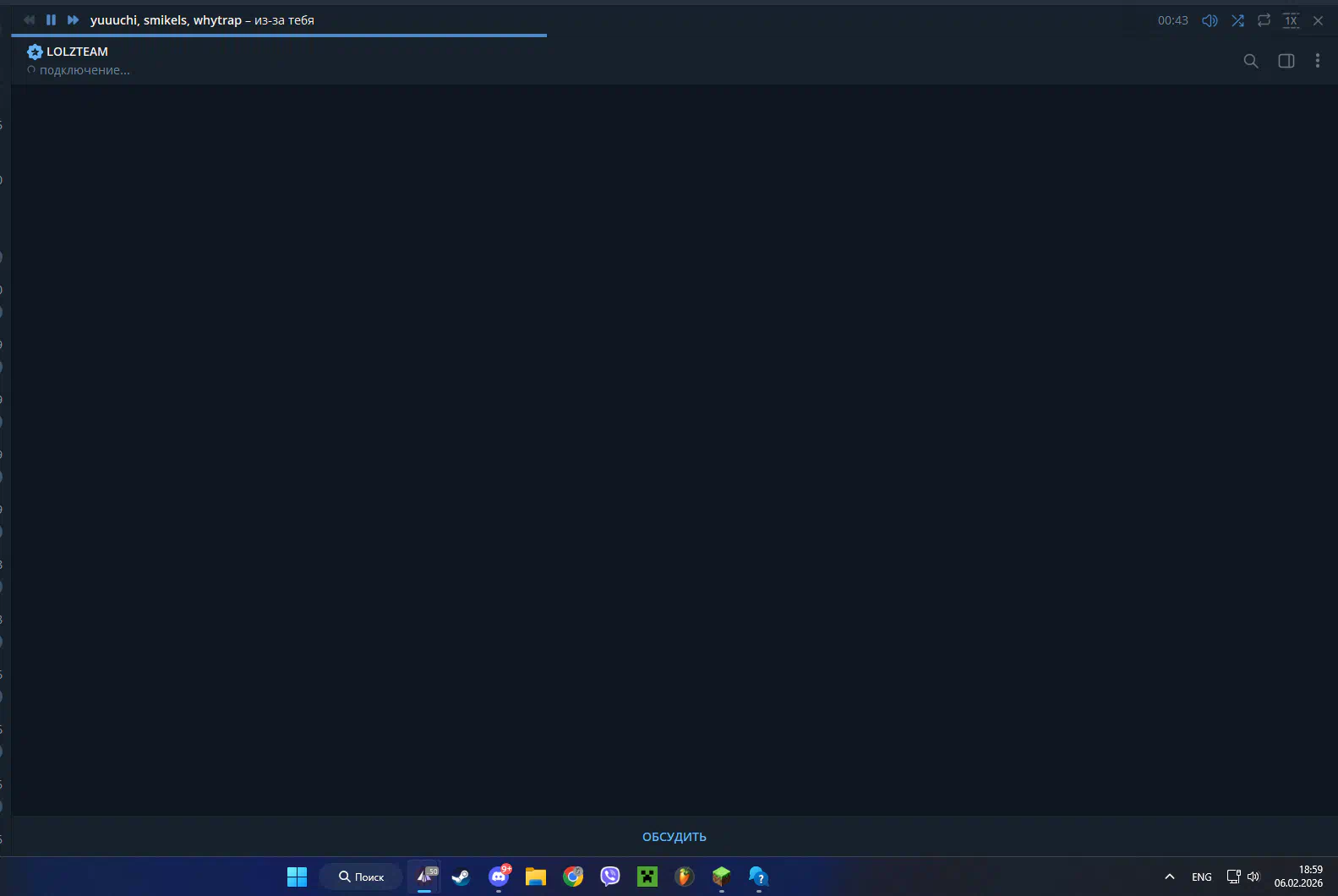Switch the ENG input language
Image resolution: width=1338 pixels, height=896 pixels.
[x=1201, y=877]
